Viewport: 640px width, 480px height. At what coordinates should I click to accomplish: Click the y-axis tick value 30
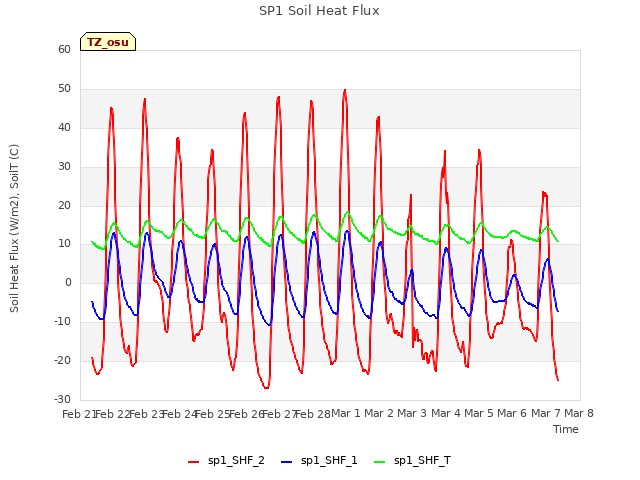pyautogui.click(x=64, y=167)
